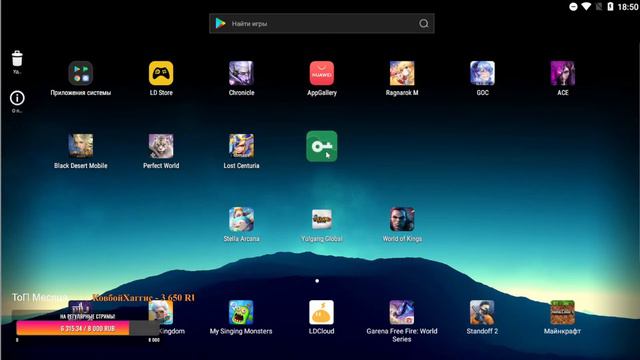Click the home screen page indicator dot

point(317,281)
